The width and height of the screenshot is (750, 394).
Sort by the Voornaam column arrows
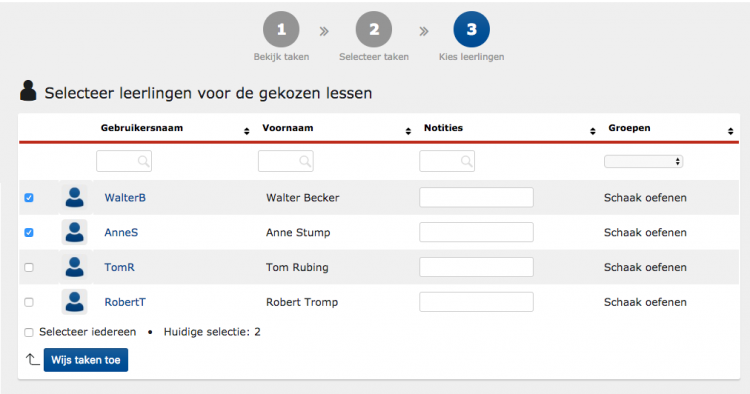pos(408,131)
